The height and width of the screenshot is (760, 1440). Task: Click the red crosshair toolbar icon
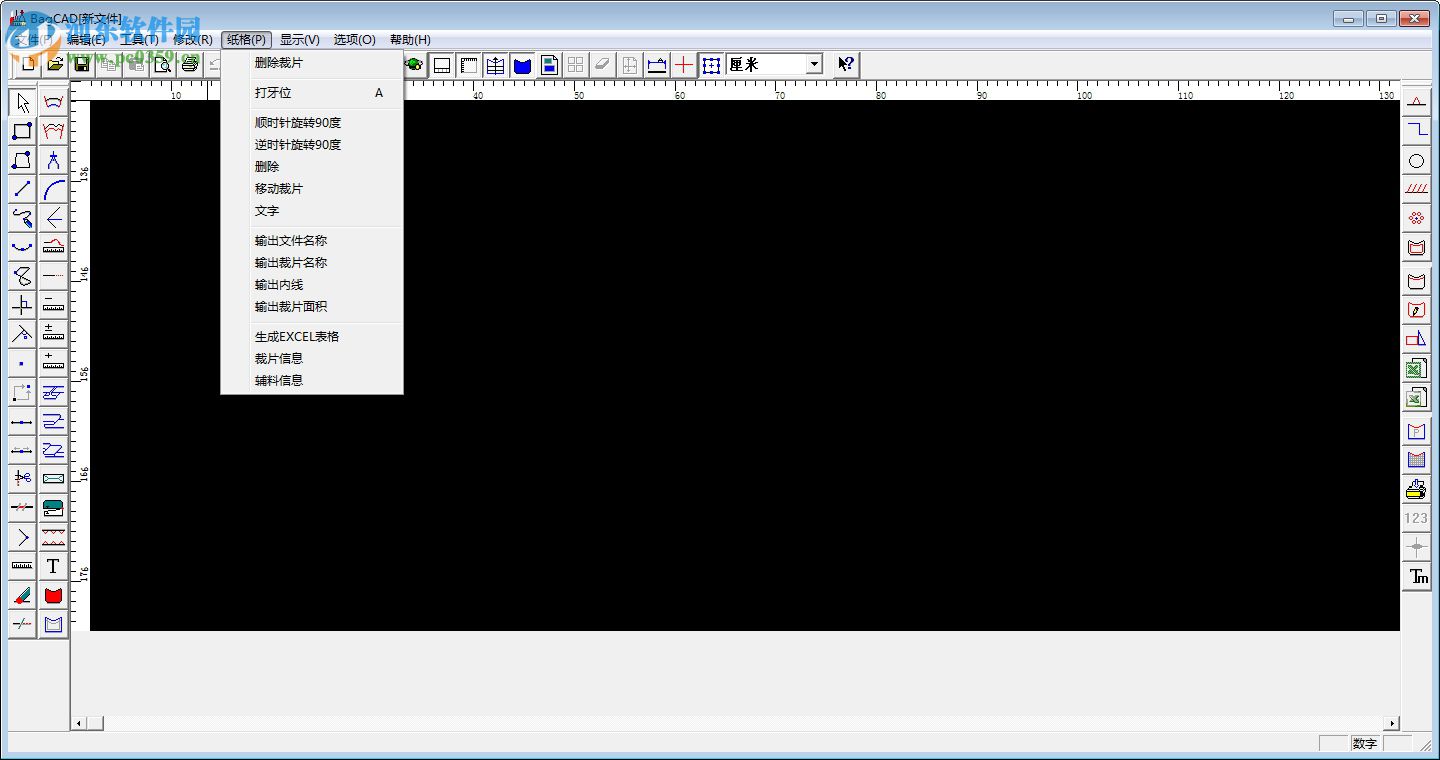[683, 65]
